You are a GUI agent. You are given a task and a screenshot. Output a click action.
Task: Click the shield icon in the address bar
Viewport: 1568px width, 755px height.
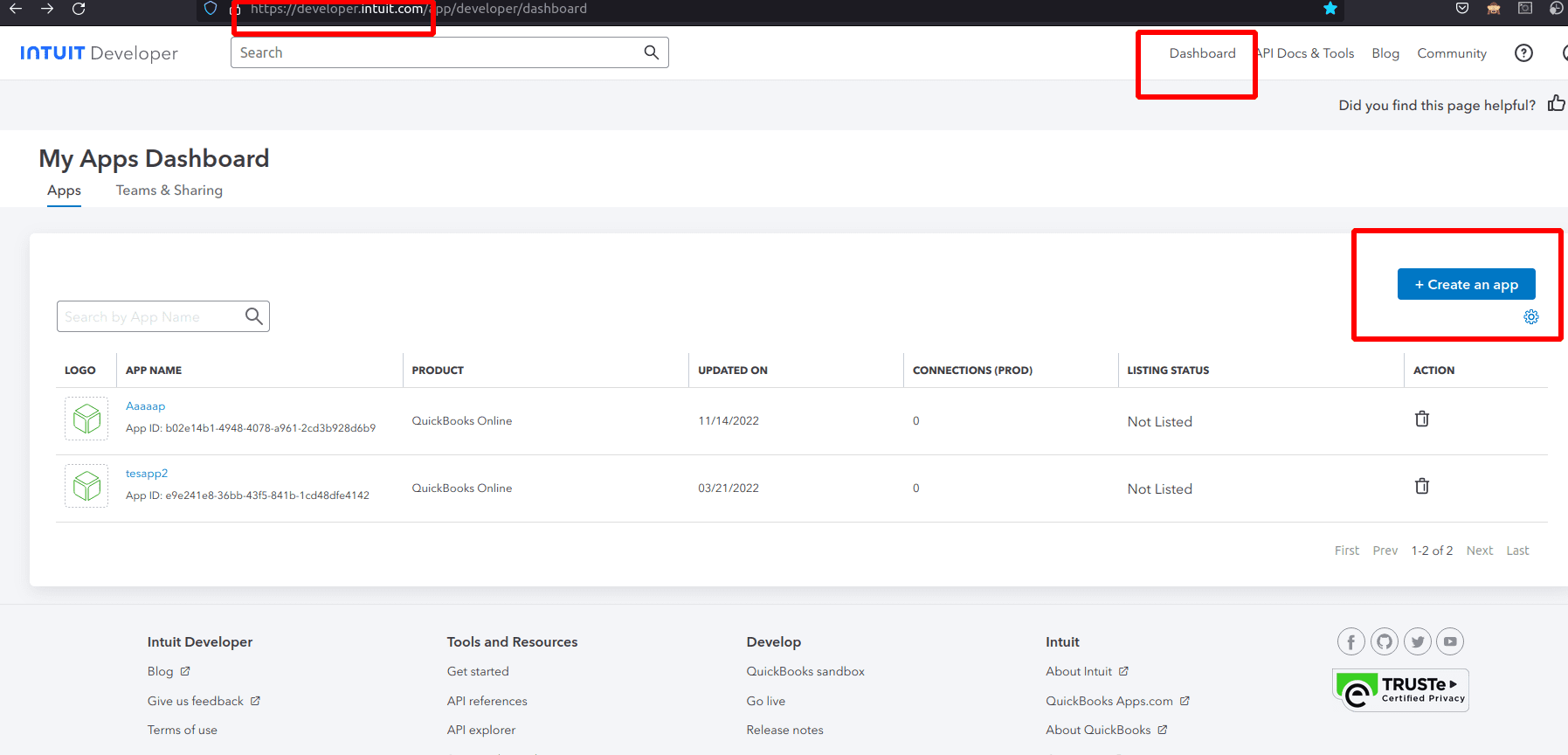click(x=211, y=9)
